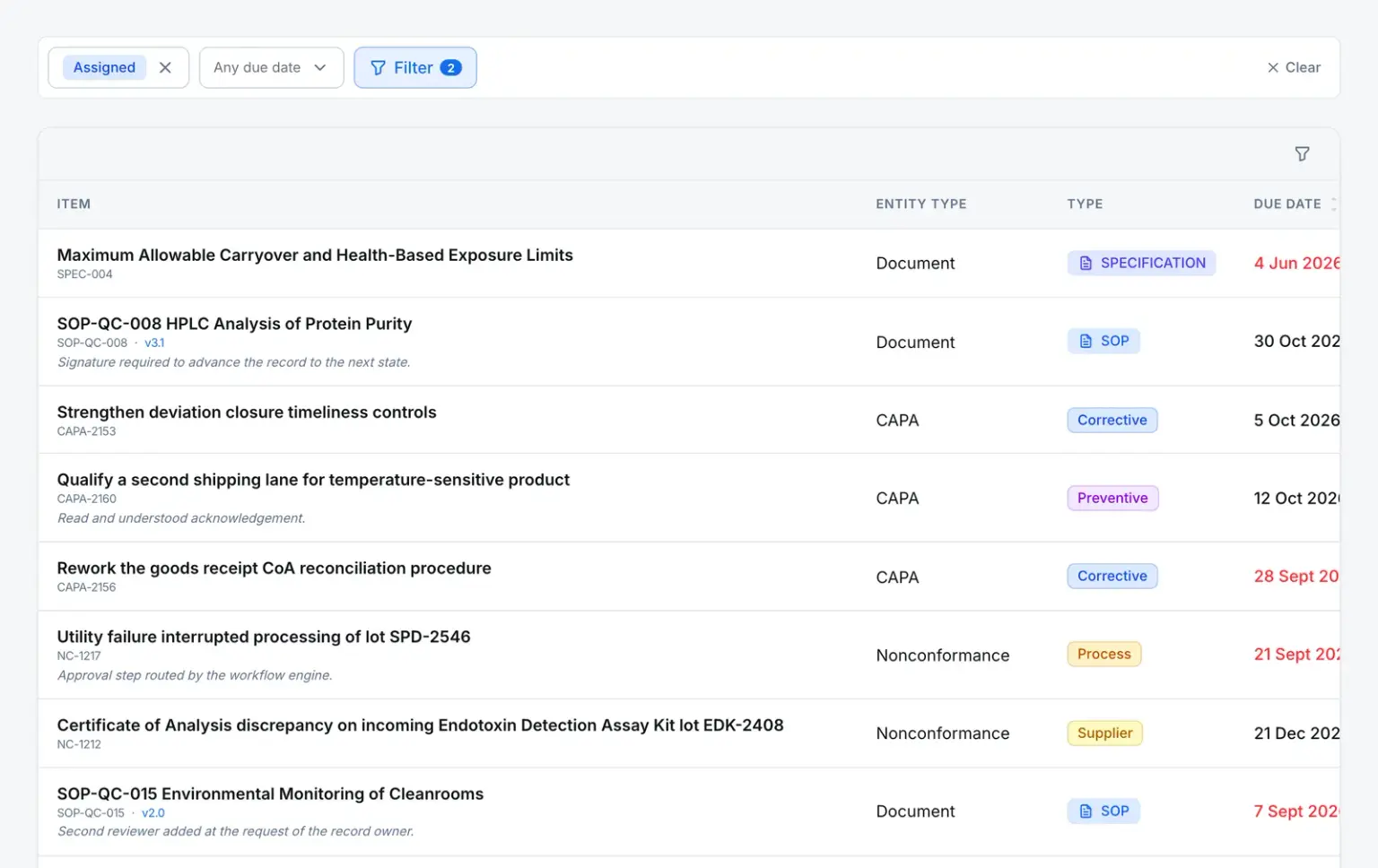The width and height of the screenshot is (1378, 868).
Task: Click the 28 Sept due date
Action: (1296, 576)
